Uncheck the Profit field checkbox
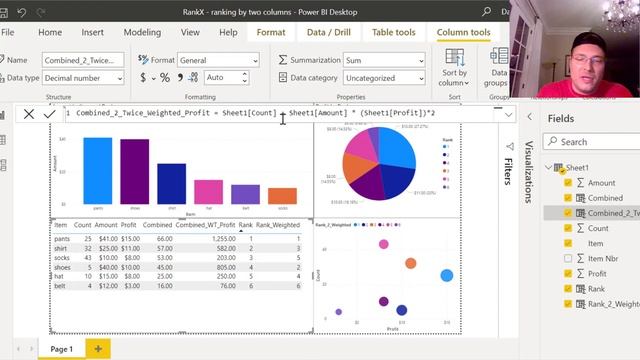The image size is (640, 360). pos(568,273)
